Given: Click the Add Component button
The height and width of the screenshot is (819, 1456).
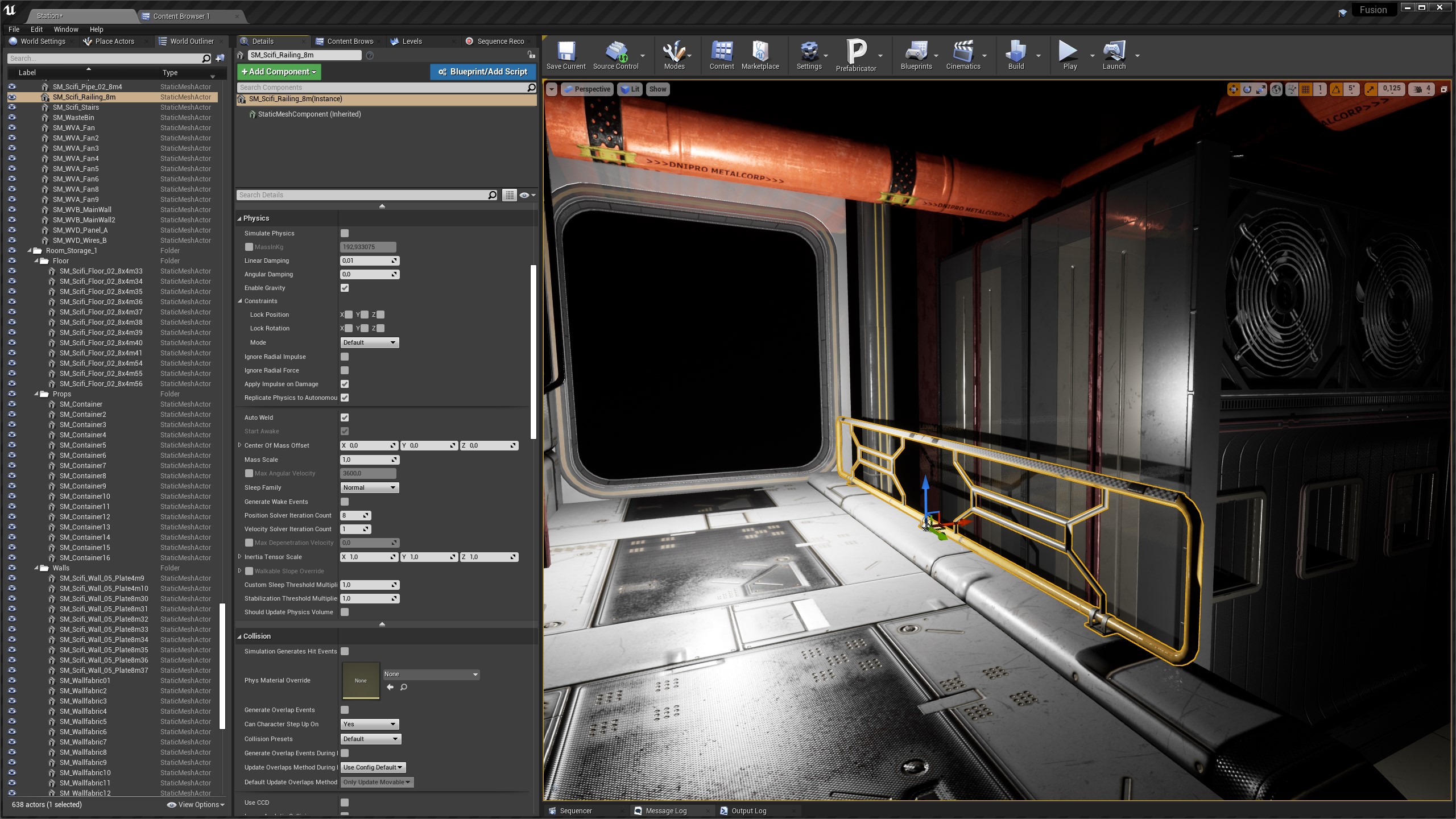Looking at the screenshot, I should coord(279,72).
